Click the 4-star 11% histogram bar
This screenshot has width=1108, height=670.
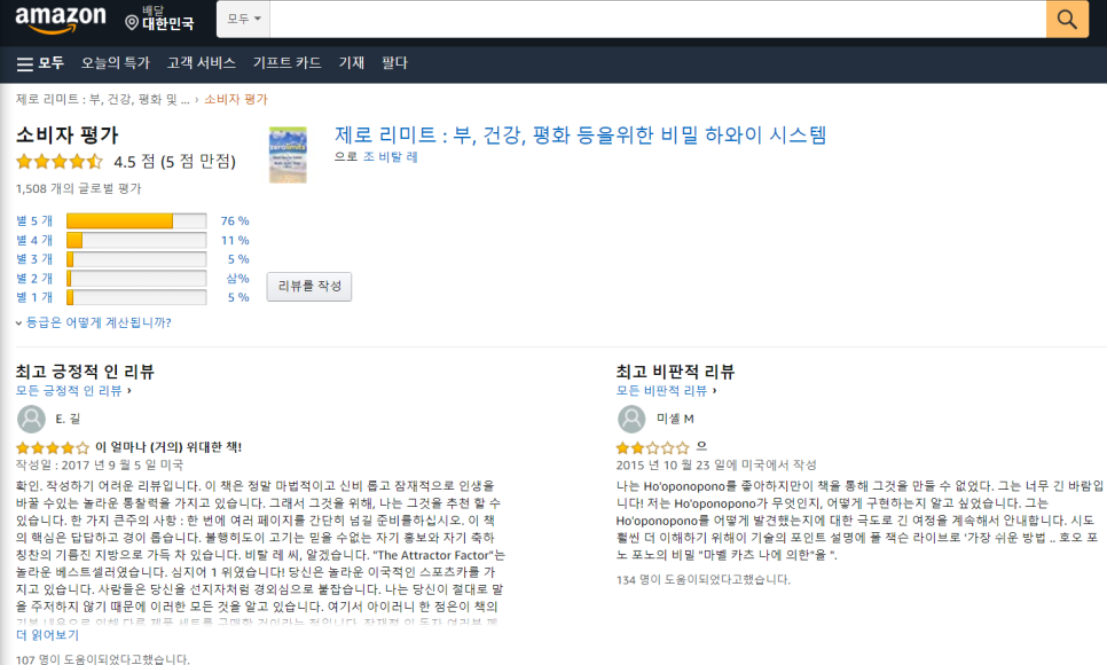(x=136, y=240)
